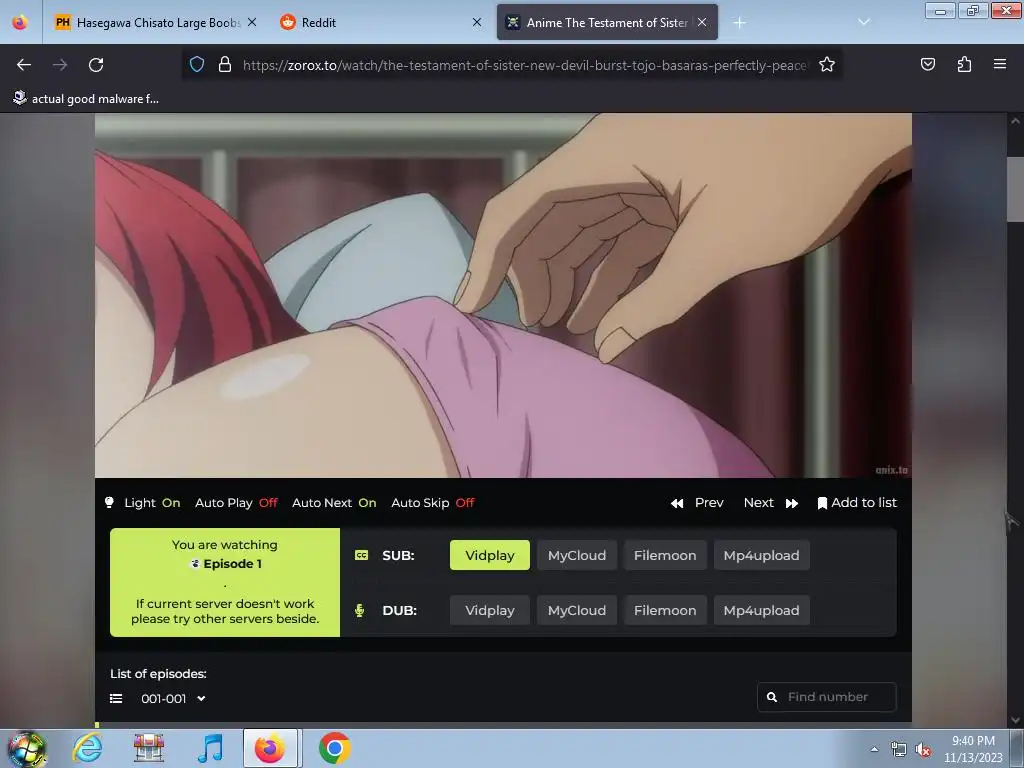Open the Firefox hamburger menu
The width and height of the screenshot is (1024, 768).
click(x=1000, y=64)
